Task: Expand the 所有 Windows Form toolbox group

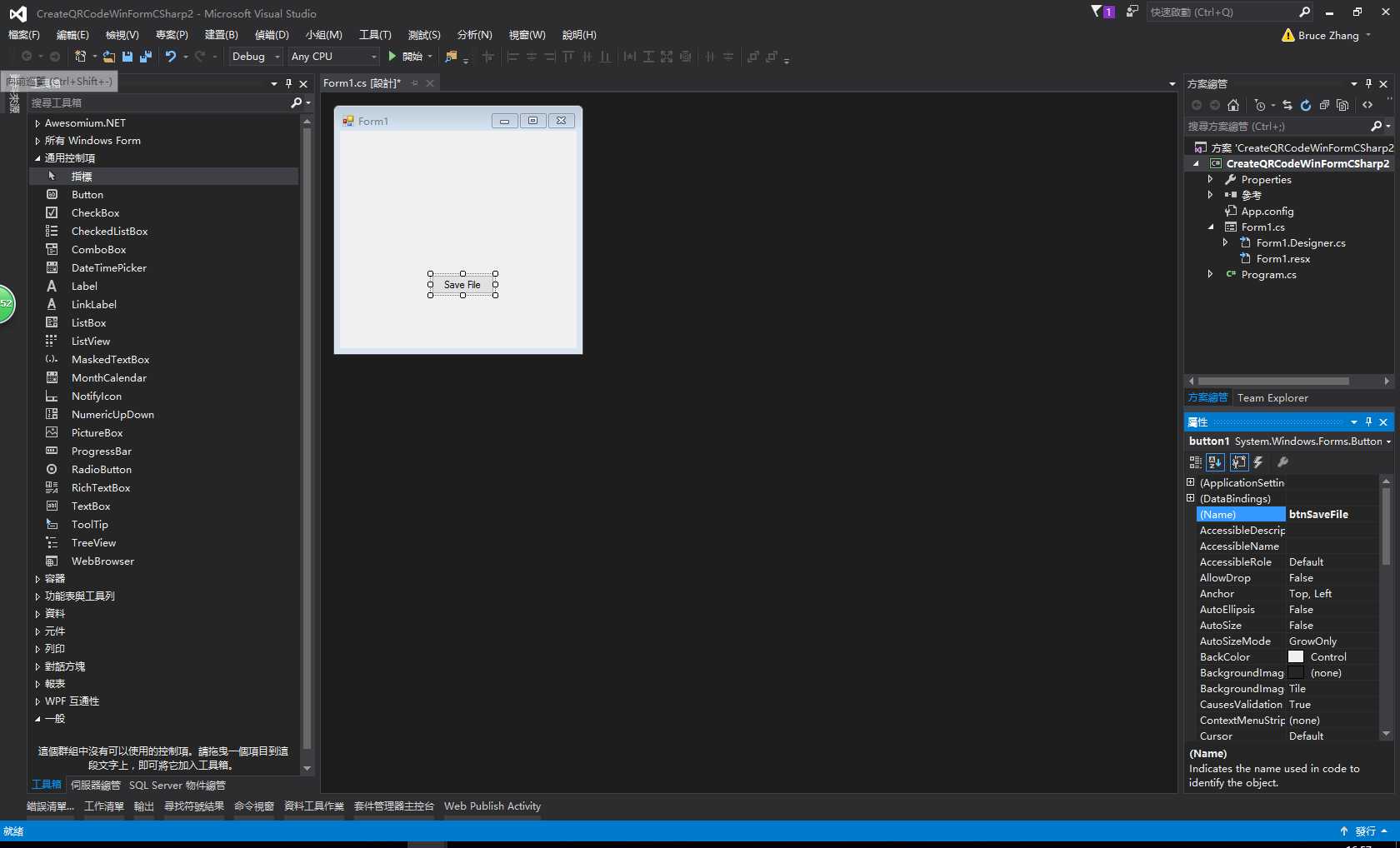Action: (x=37, y=141)
